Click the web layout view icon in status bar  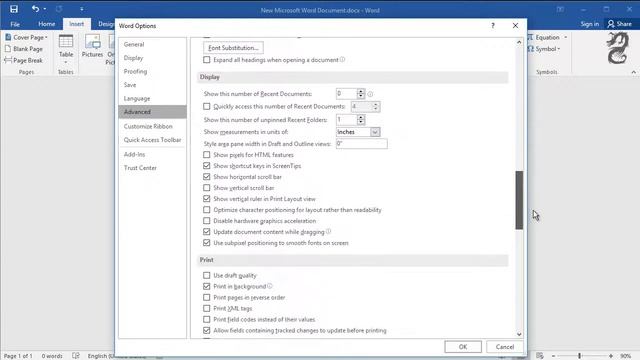540,356
